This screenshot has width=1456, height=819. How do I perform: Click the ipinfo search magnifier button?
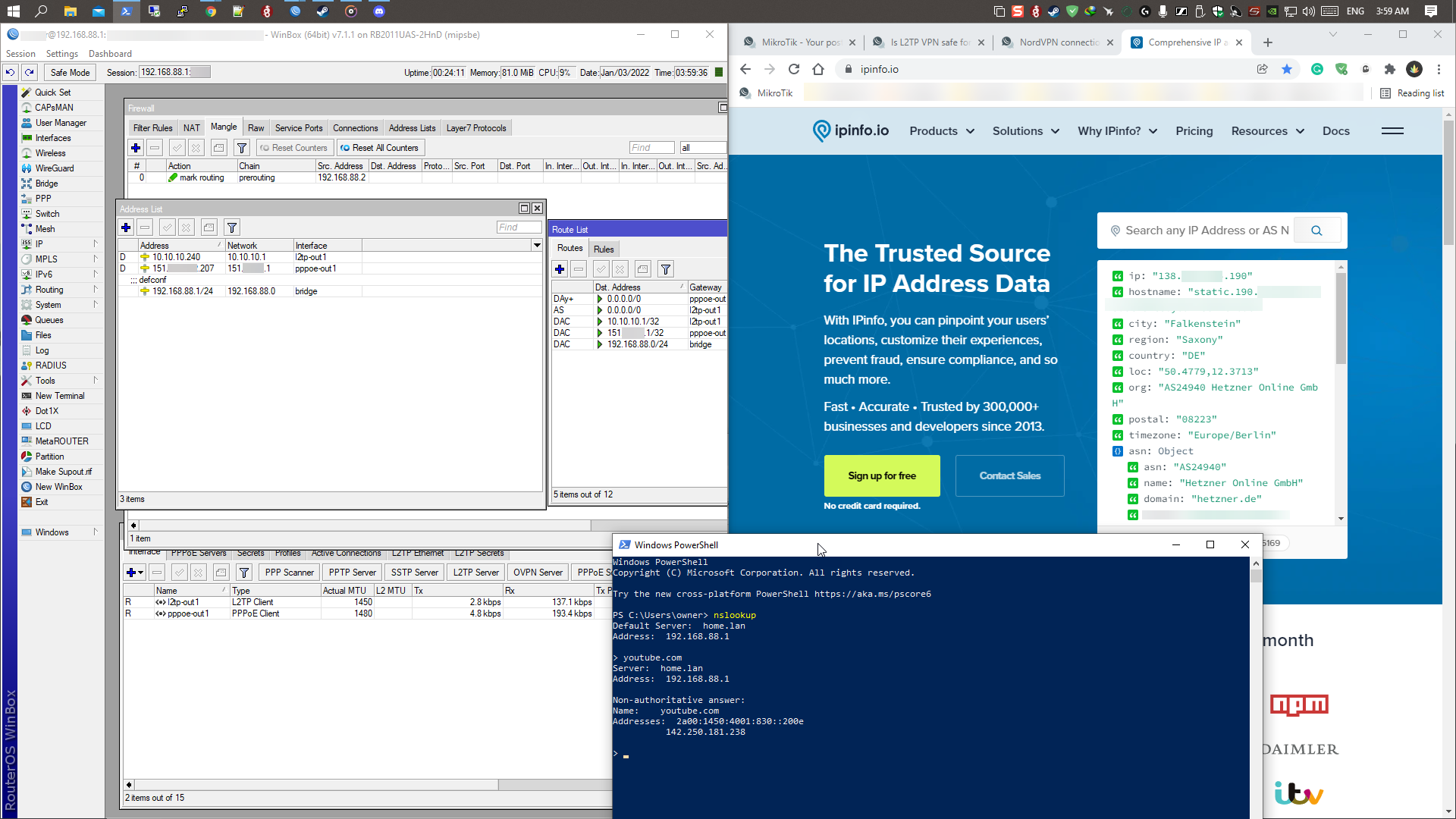tap(1316, 231)
